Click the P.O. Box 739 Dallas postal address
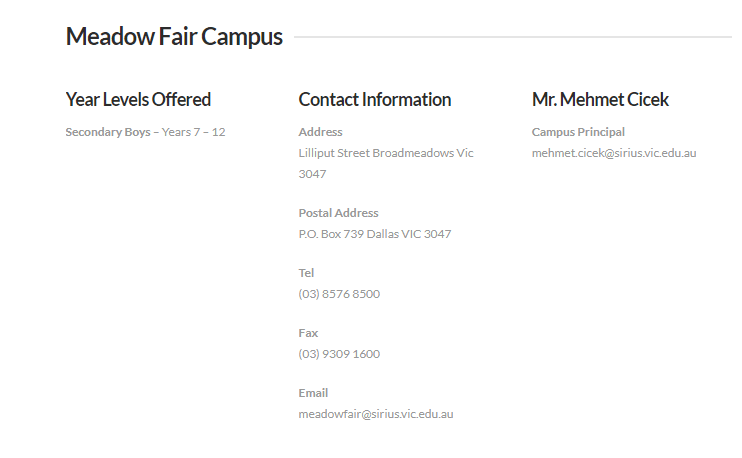Viewport: 742px width, 458px height. pyautogui.click(x=375, y=234)
